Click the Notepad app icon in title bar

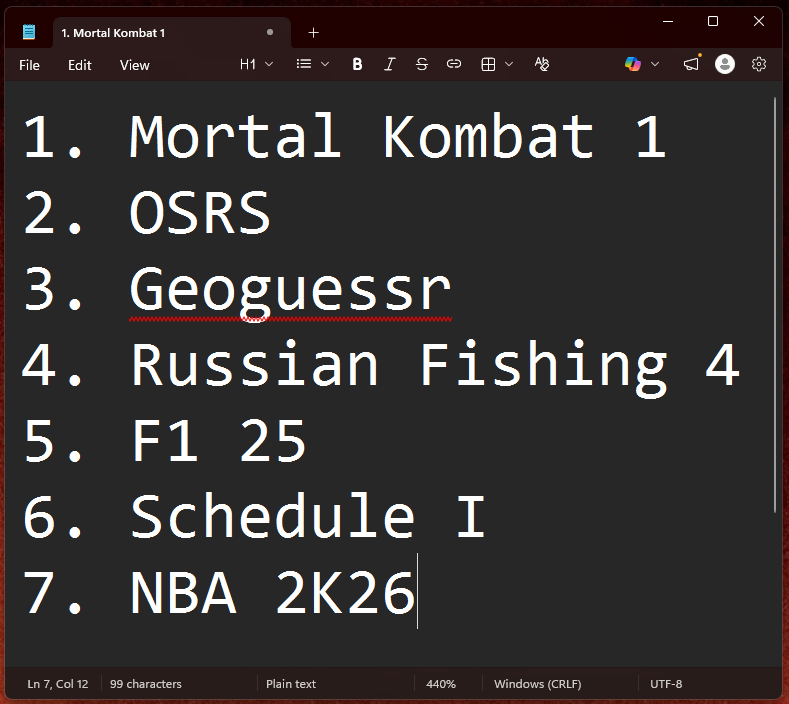click(x=29, y=32)
